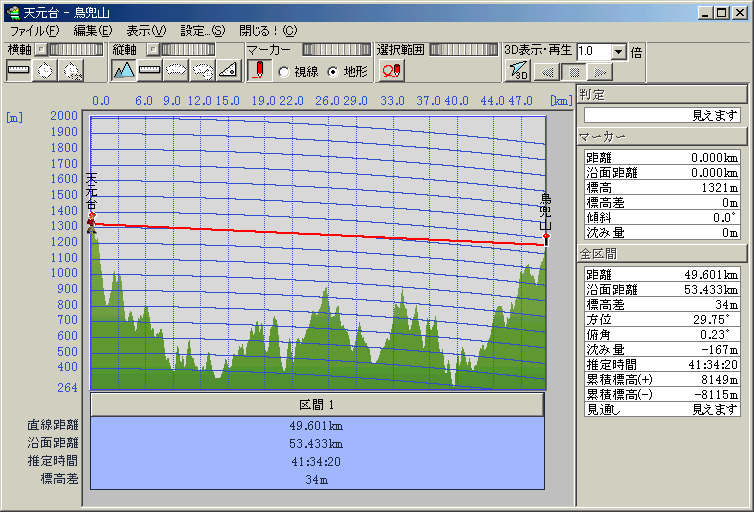The height and width of the screenshot is (512, 754).
Task: Click the marker slider bar
Action: point(335,49)
